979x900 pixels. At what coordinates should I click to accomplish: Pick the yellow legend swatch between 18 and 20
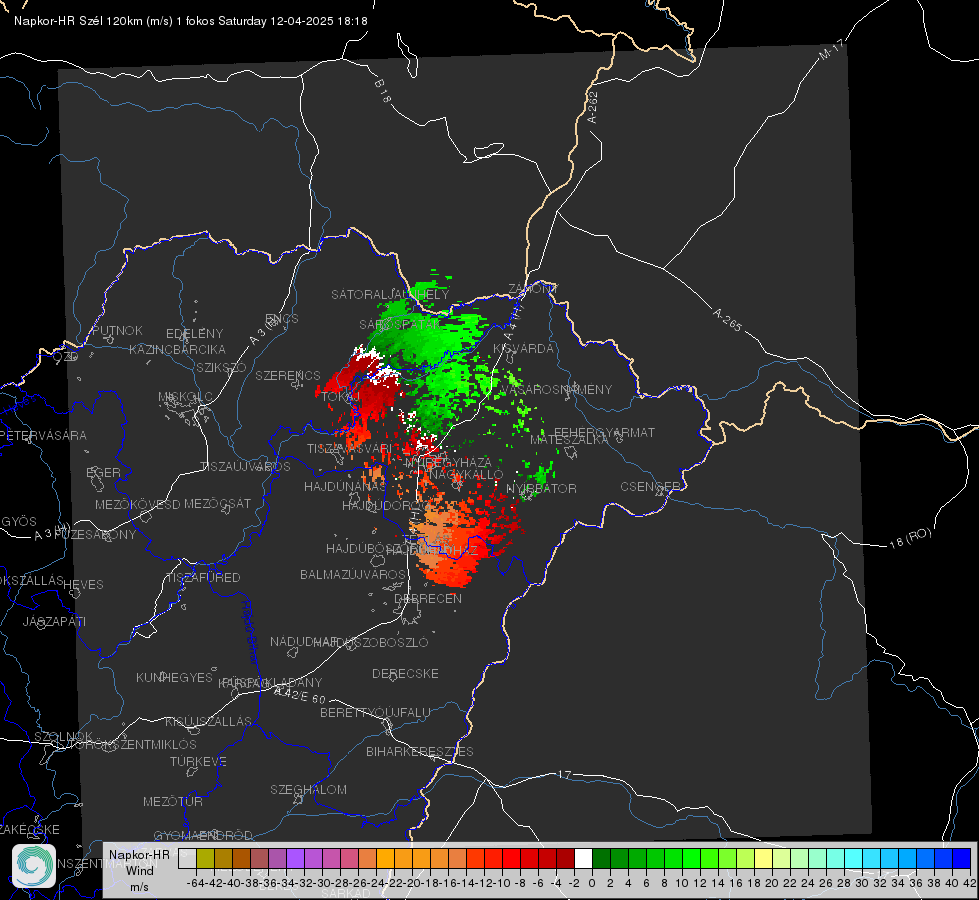click(x=763, y=858)
